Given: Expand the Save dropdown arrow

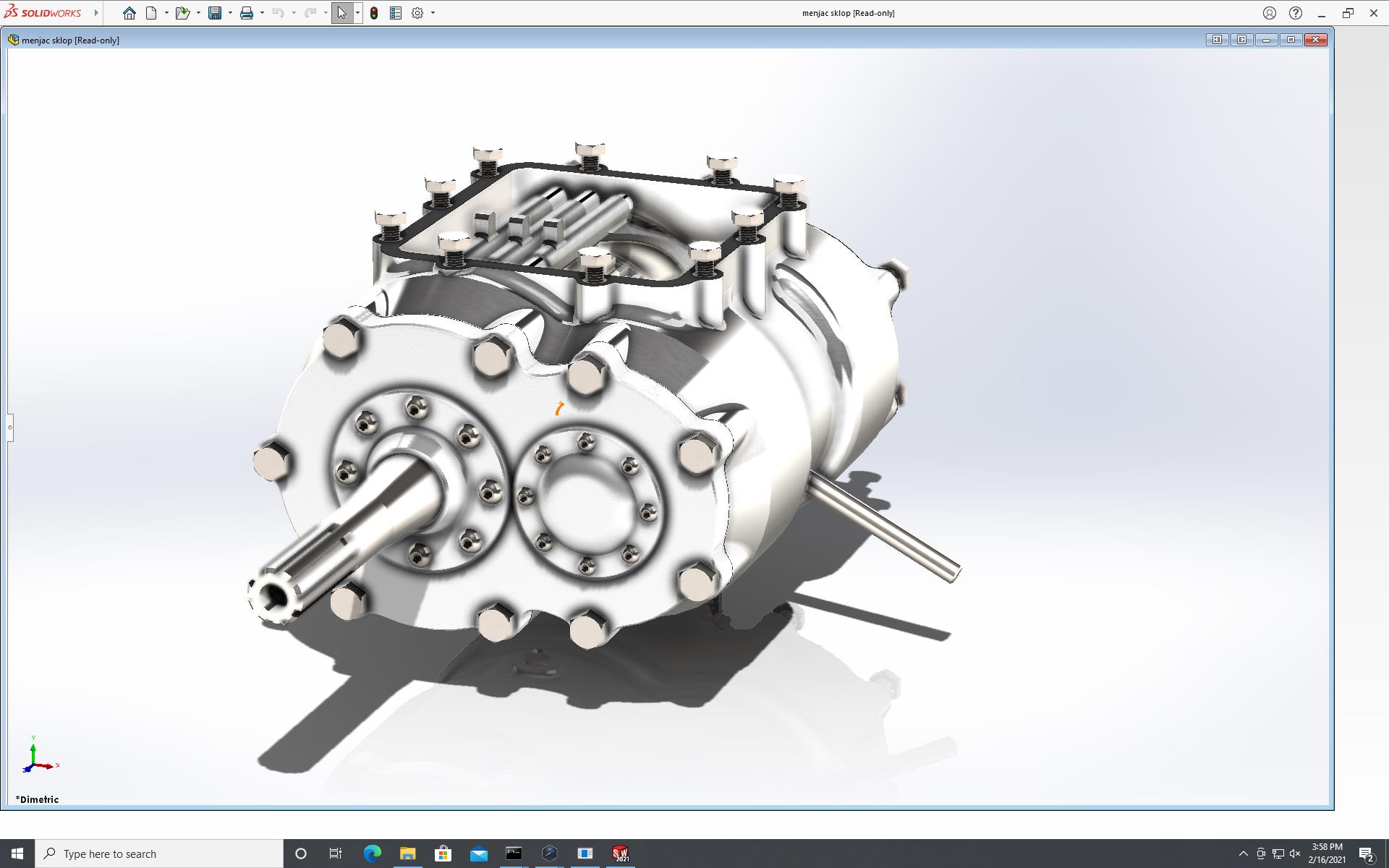Looking at the screenshot, I should (230, 13).
